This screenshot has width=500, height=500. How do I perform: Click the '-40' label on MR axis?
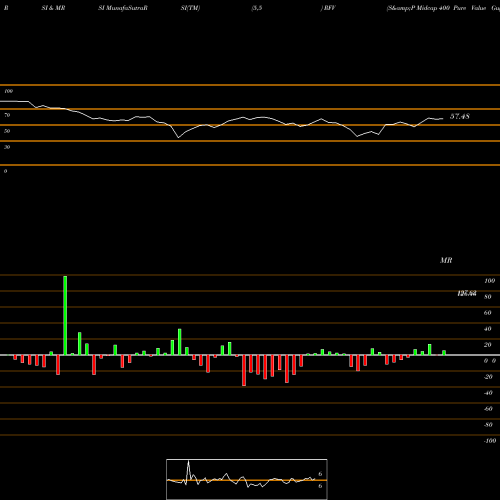pyautogui.click(x=488, y=393)
